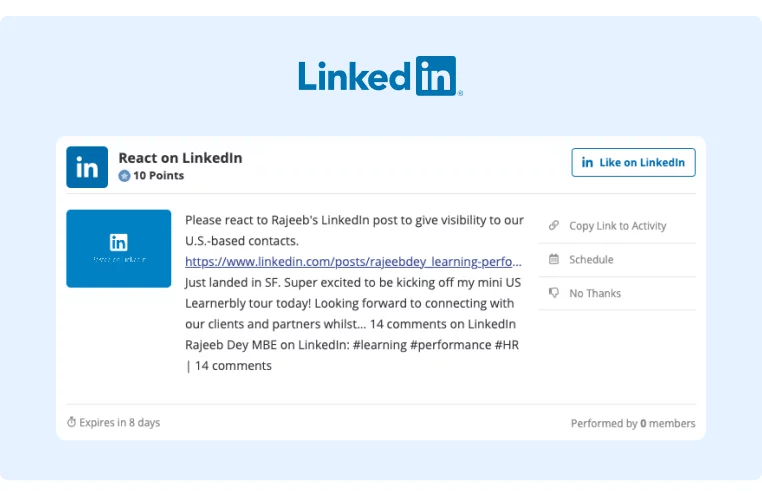Image resolution: width=762 pixels, height=497 pixels.
Task: Click the small in icon inside Like button
Action: 587,162
